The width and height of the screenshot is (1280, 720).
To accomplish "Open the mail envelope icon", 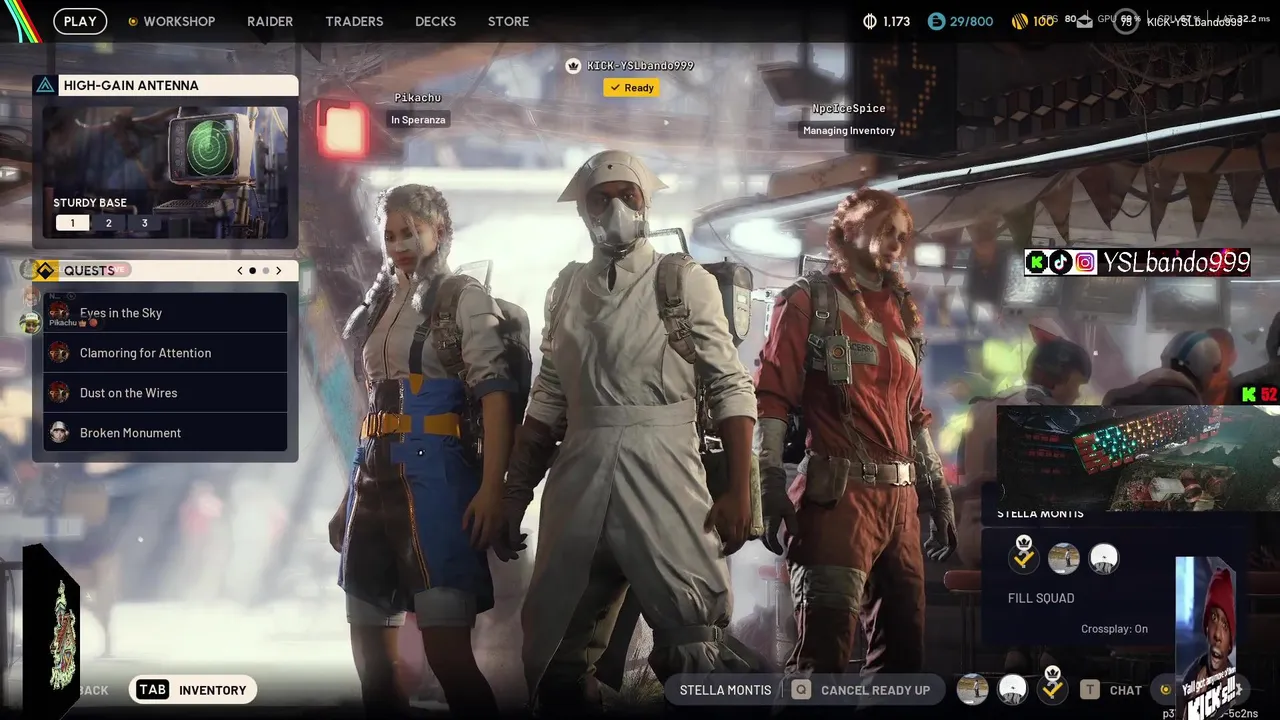I will pyautogui.click(x=1085, y=22).
